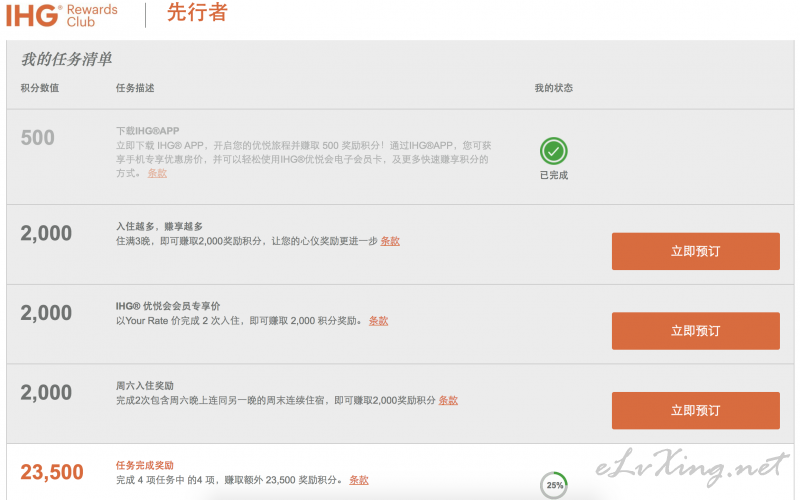The height and width of the screenshot is (500, 800).
Task: Open 条款 link for the Saturday stay task
Action: [448, 401]
